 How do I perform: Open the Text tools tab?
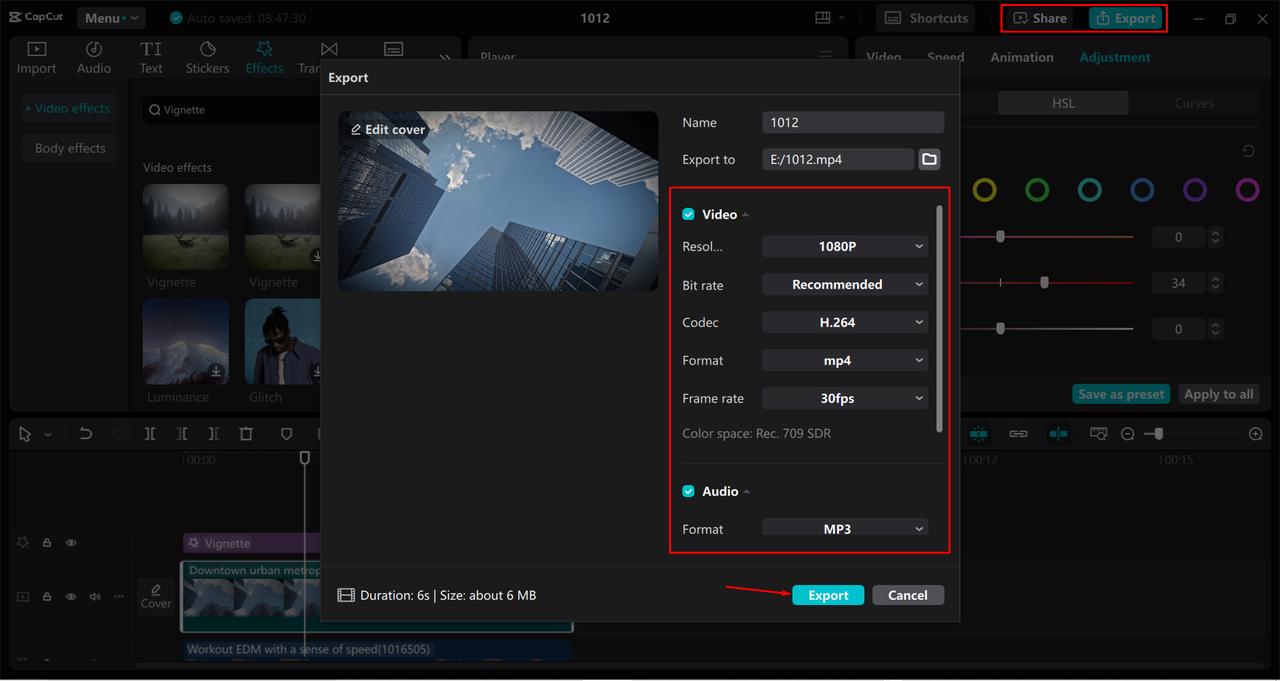[x=151, y=58]
